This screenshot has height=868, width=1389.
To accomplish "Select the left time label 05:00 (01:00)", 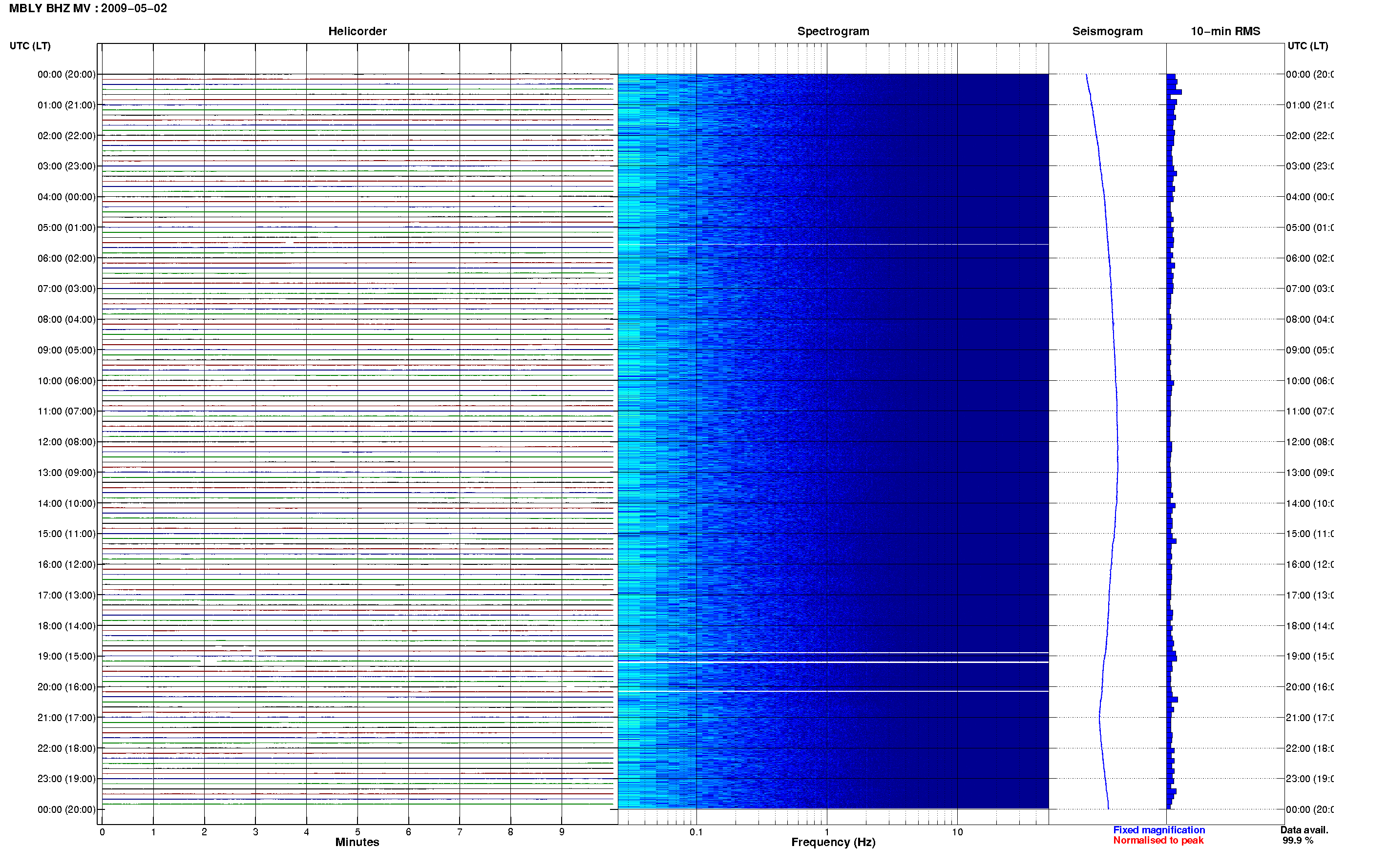I will click(66, 227).
